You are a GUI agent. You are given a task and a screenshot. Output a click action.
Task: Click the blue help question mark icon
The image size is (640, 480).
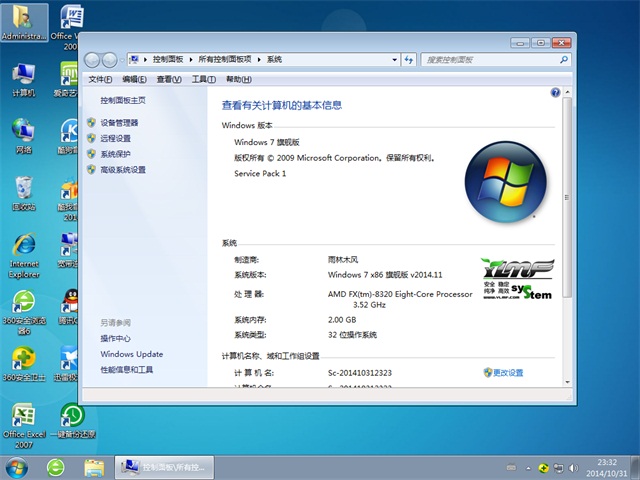pyautogui.click(x=555, y=92)
